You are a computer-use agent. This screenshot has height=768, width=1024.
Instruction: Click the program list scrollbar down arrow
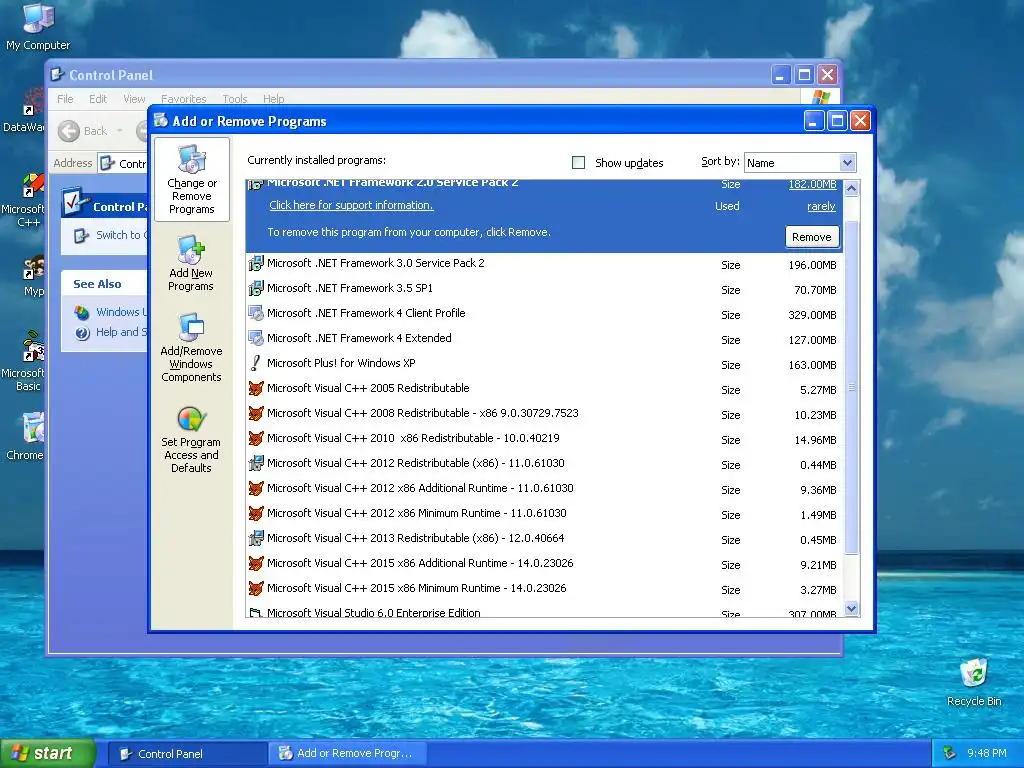tap(851, 609)
